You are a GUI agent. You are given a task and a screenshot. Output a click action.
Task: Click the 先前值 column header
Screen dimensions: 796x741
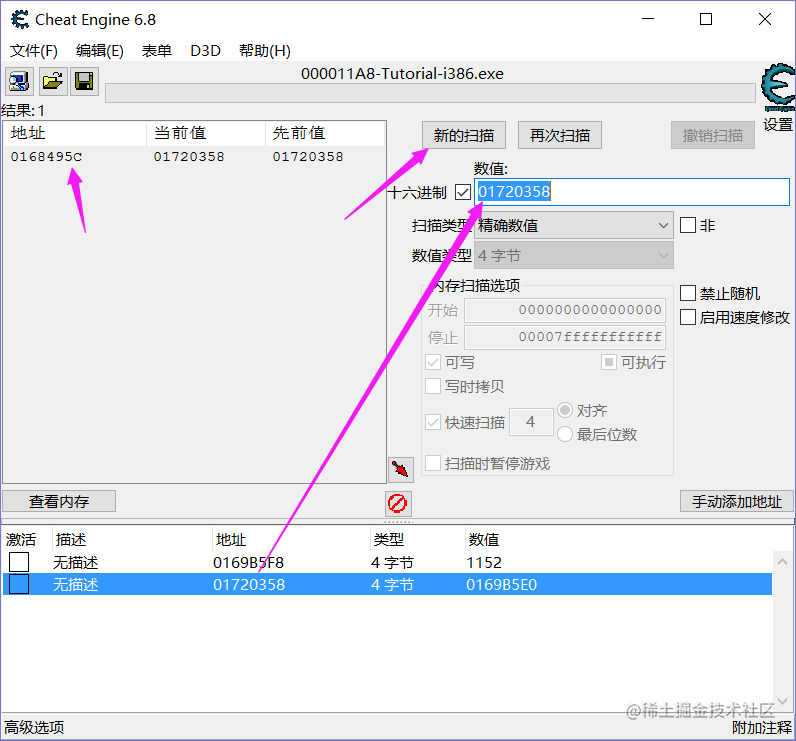tap(325, 133)
